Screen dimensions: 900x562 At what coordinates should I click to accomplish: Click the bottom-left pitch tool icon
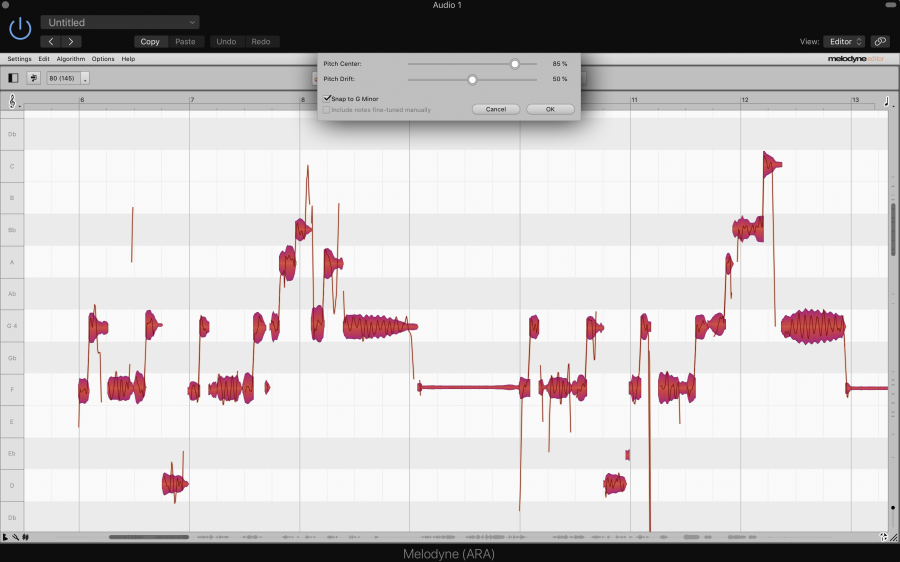click(x=15, y=537)
